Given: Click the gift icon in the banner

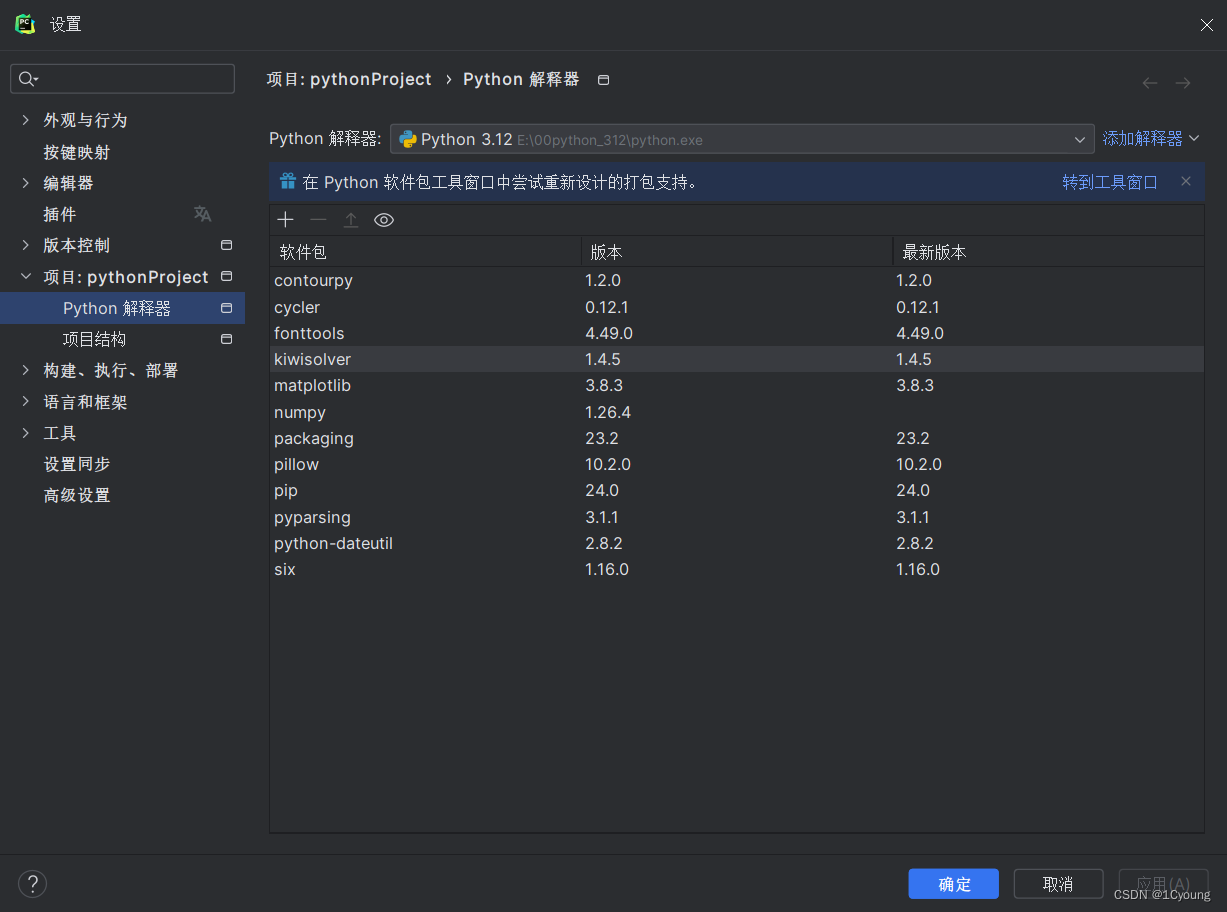Looking at the screenshot, I should [x=288, y=181].
